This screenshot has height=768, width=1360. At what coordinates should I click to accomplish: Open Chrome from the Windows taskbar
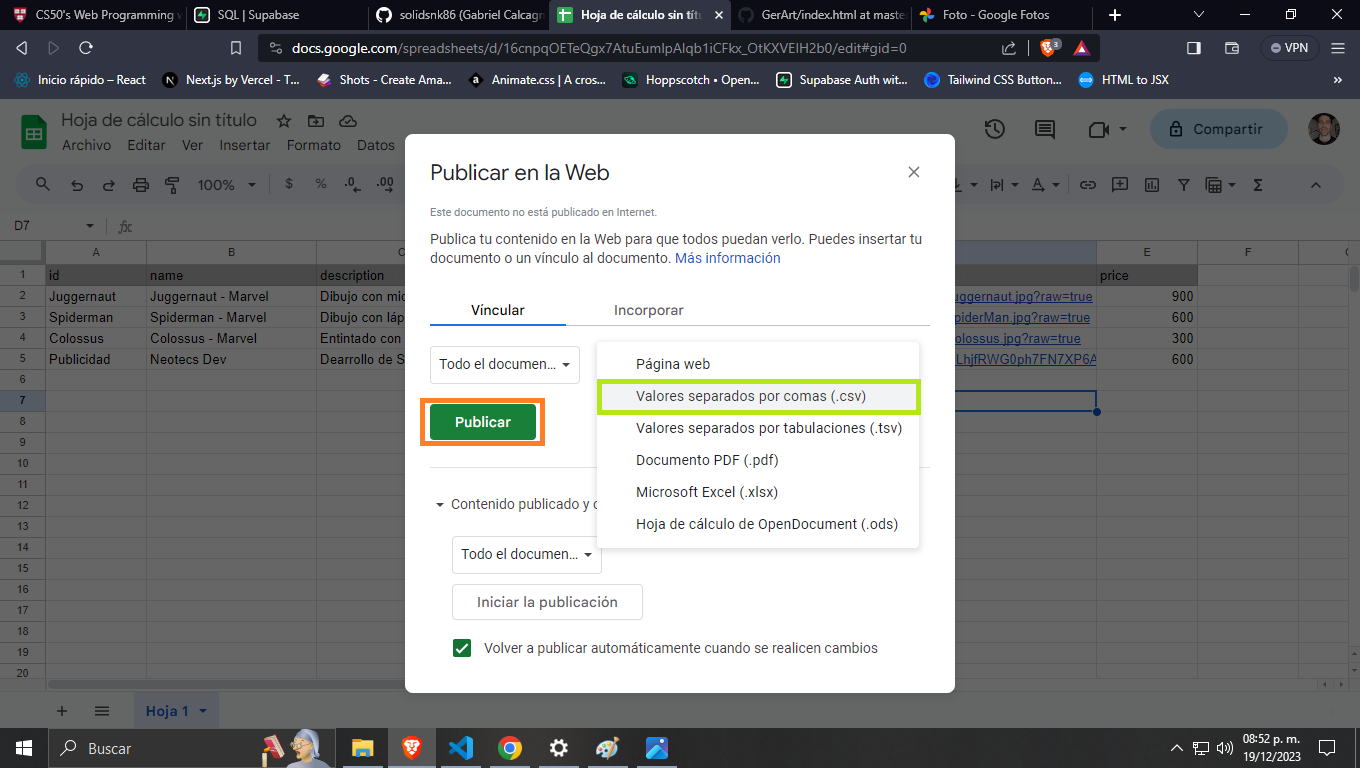coord(510,748)
